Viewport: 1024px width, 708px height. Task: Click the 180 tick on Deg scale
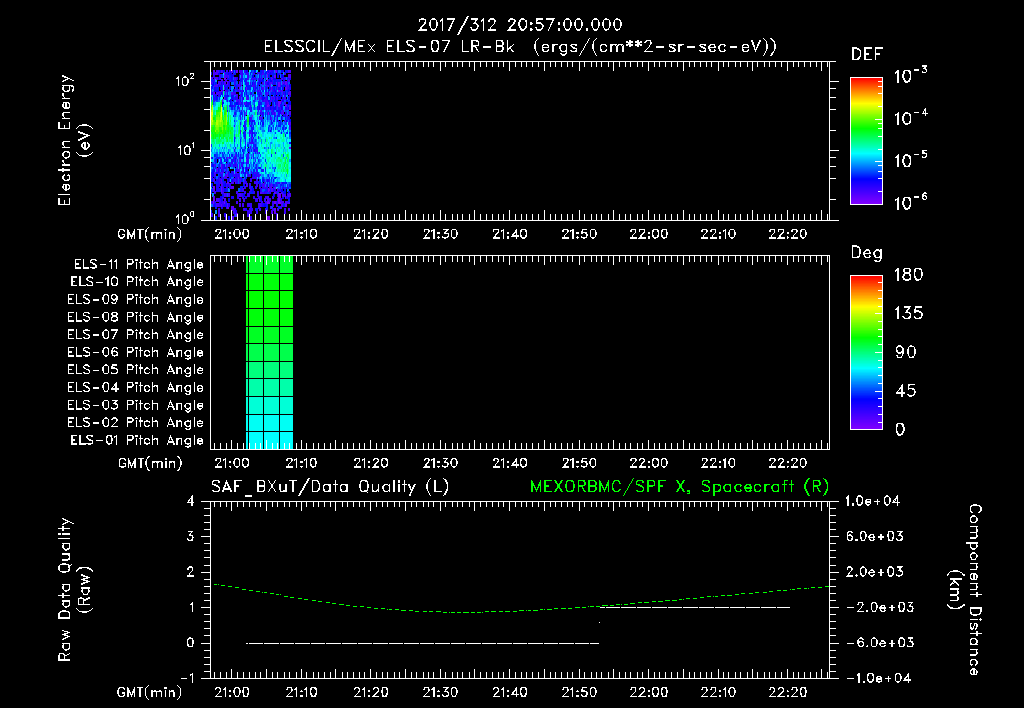point(908,275)
